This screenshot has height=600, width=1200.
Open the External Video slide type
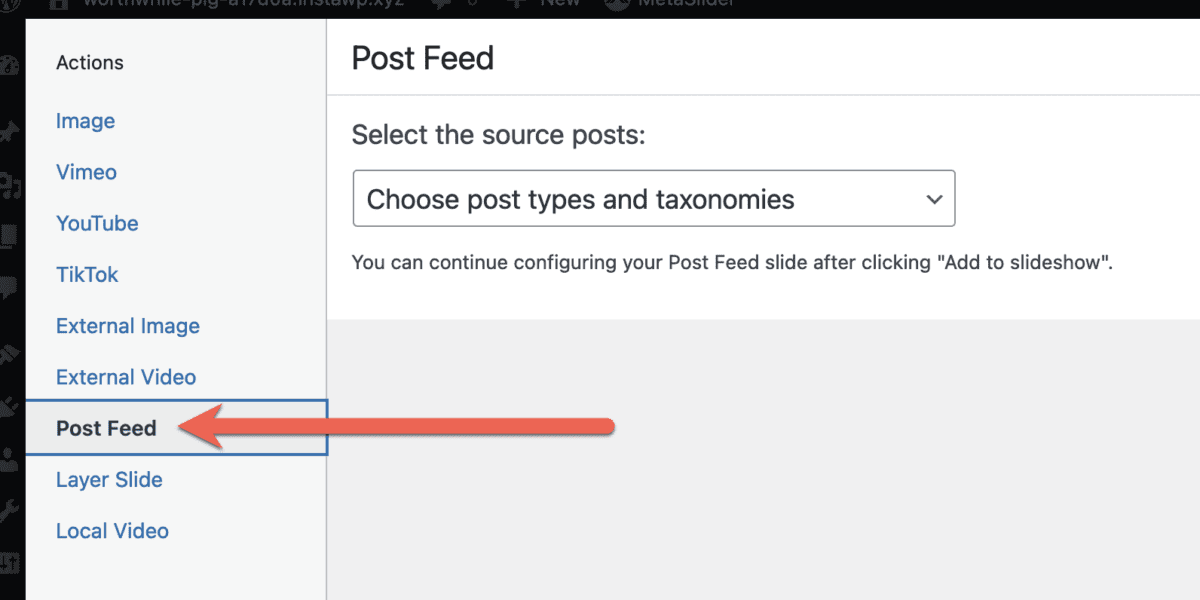point(126,377)
